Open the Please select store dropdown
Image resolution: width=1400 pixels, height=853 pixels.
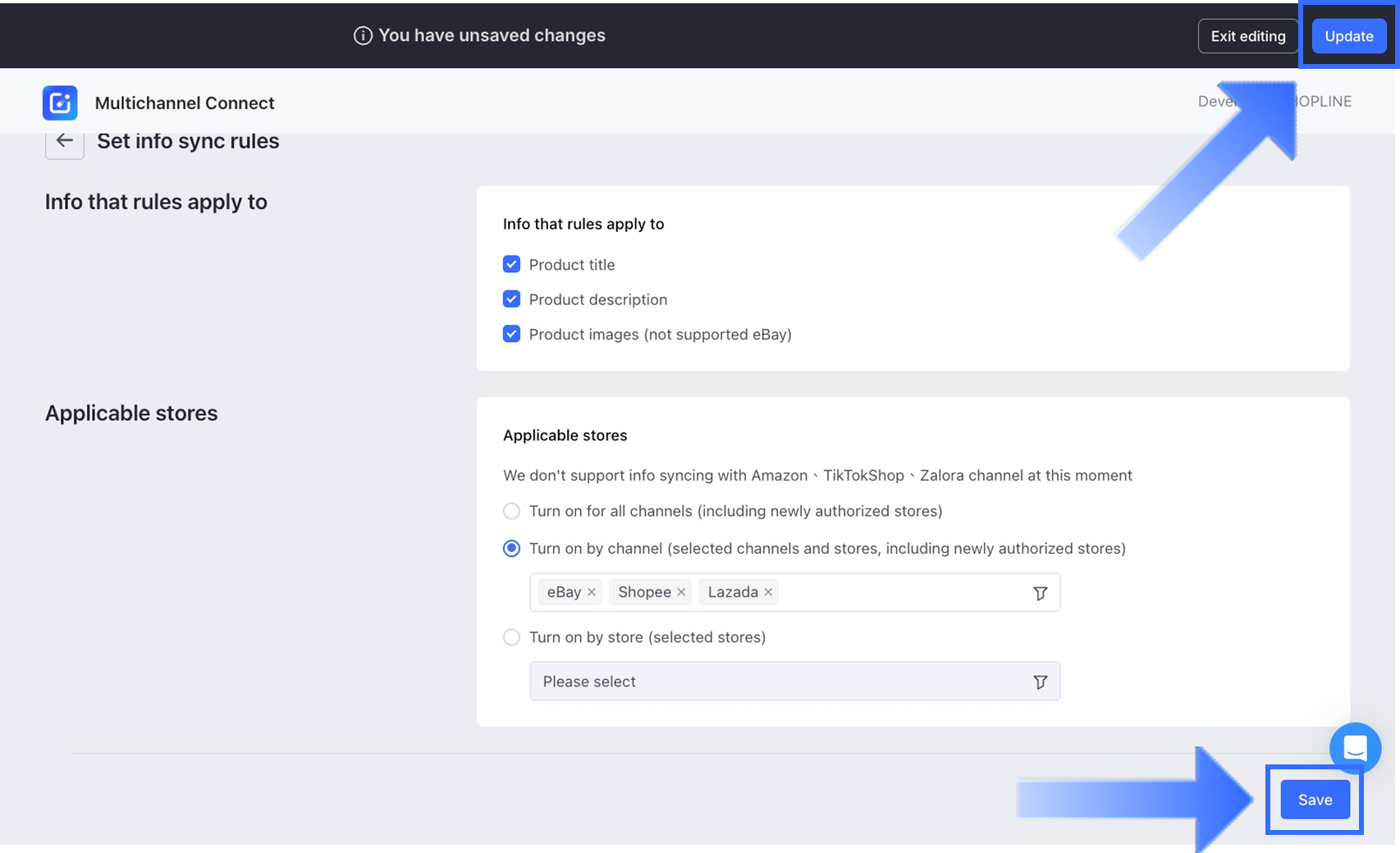(780, 682)
